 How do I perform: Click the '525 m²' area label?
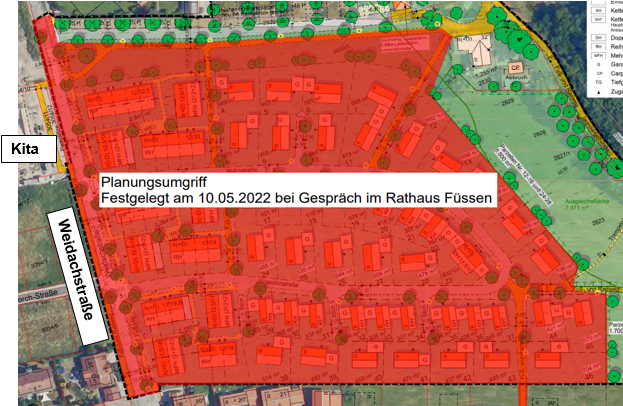pos(306,268)
